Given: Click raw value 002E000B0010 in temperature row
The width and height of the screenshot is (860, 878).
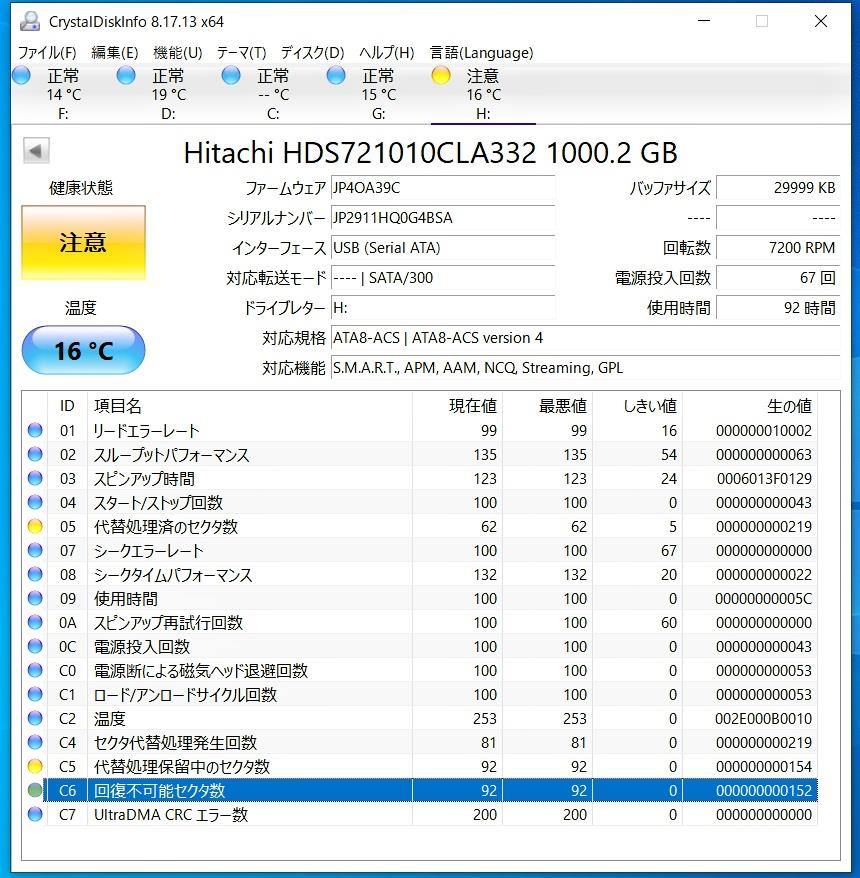Looking at the screenshot, I should pyautogui.click(x=763, y=718).
